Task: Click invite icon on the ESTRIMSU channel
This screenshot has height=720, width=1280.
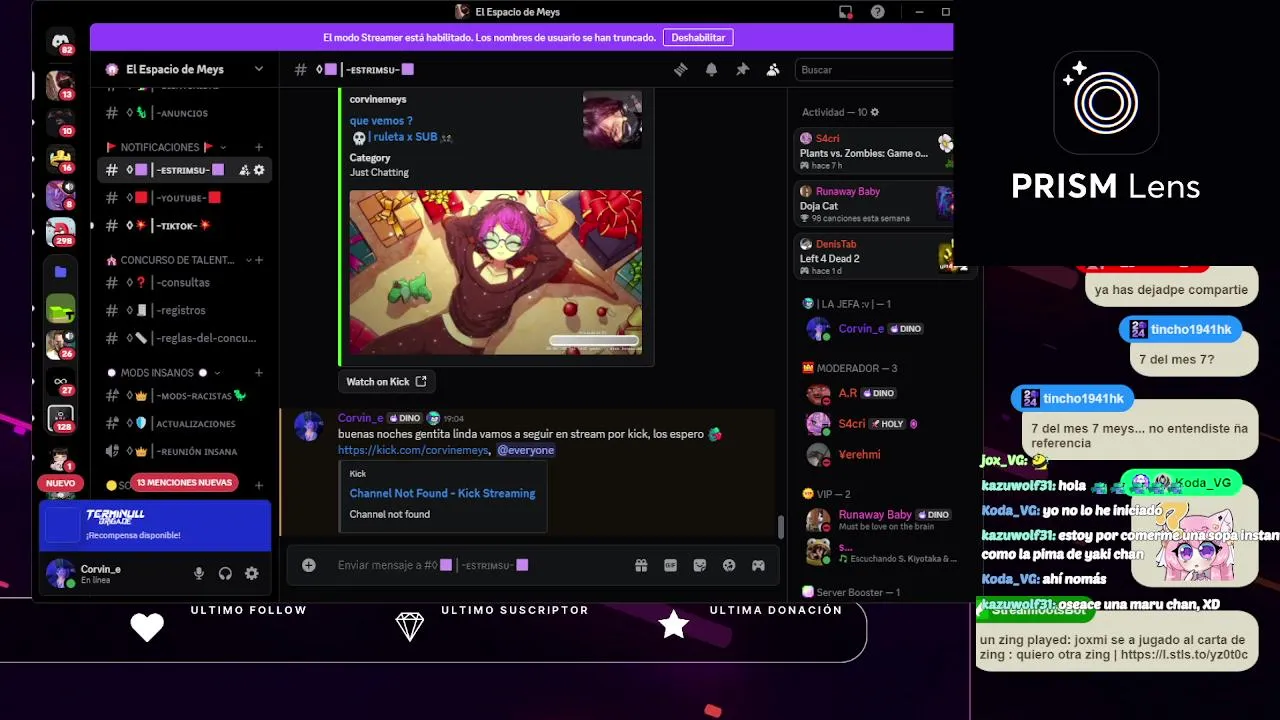Action: tap(244, 170)
